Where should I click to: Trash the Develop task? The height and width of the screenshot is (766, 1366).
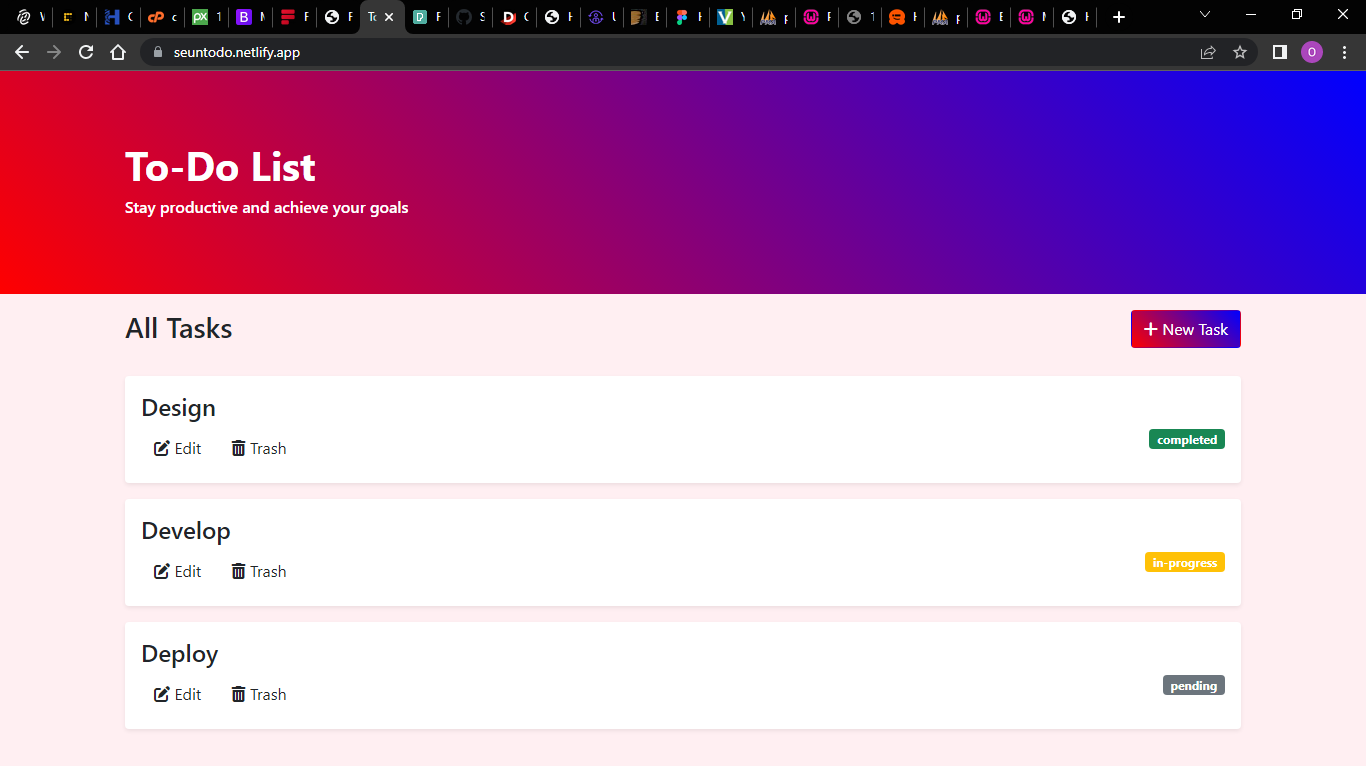tap(259, 572)
